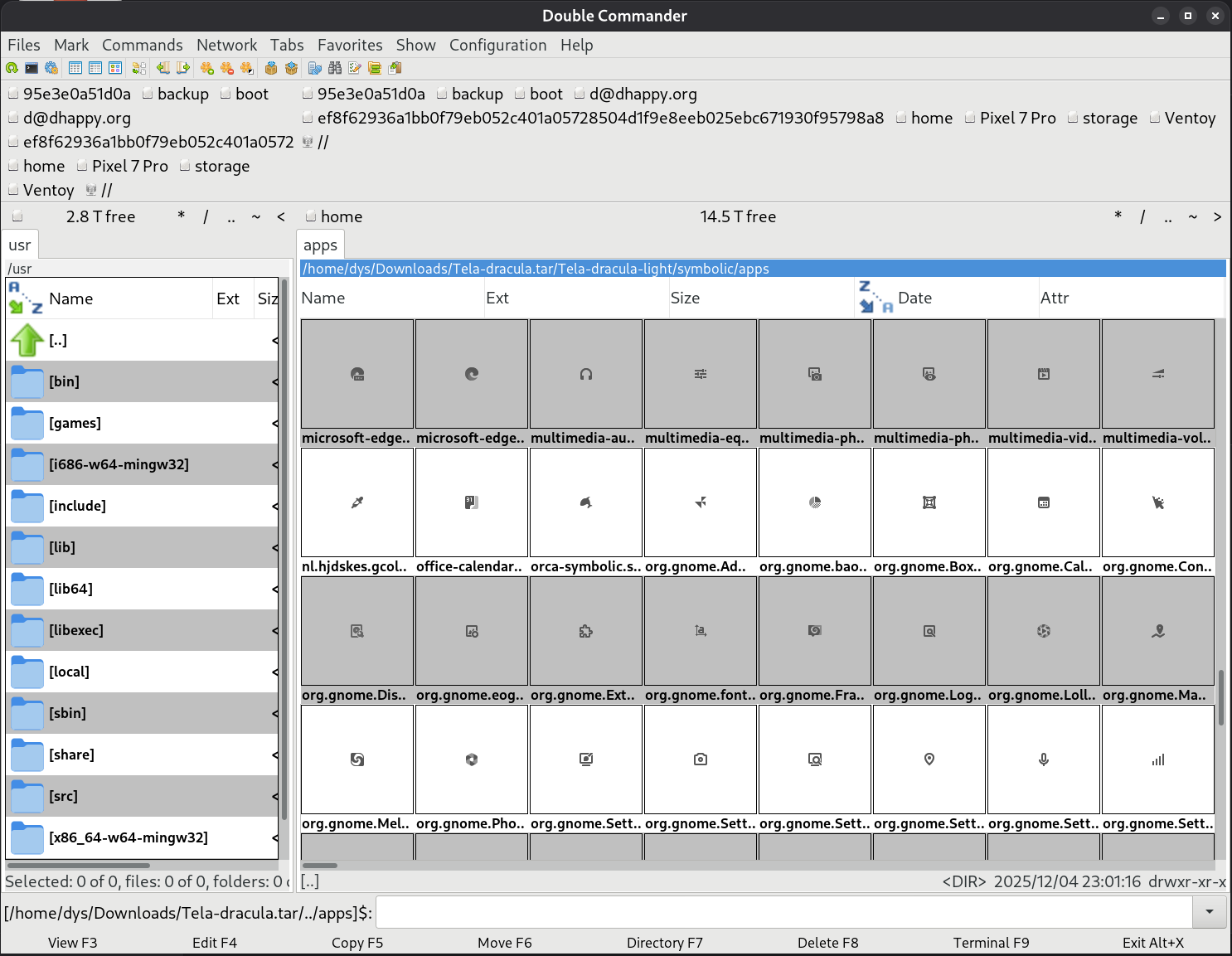Click the pack files box icon
The image size is (1232, 956).
[271, 68]
